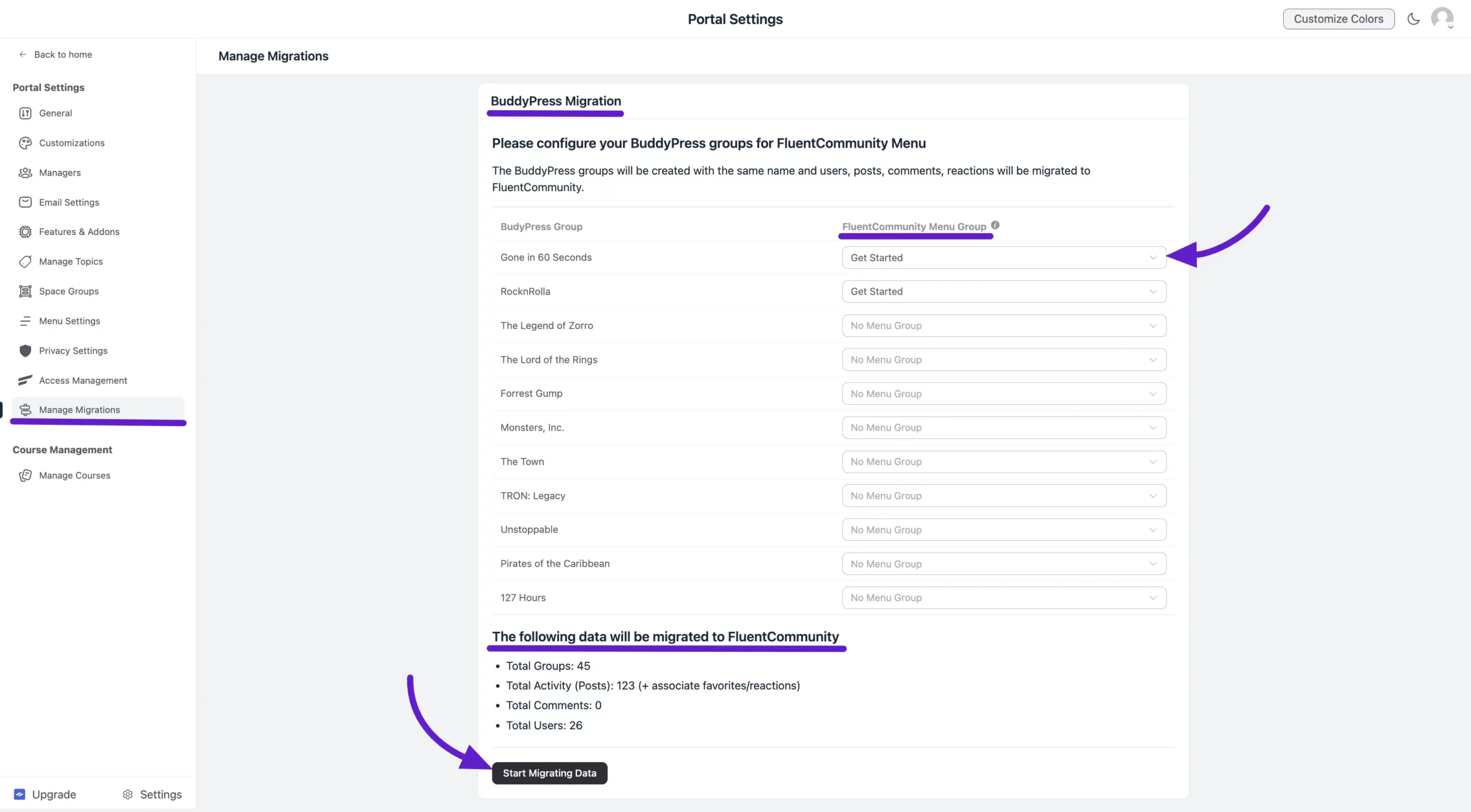The width and height of the screenshot is (1471, 812).
Task: Go to Customizations settings
Action: pos(98,143)
